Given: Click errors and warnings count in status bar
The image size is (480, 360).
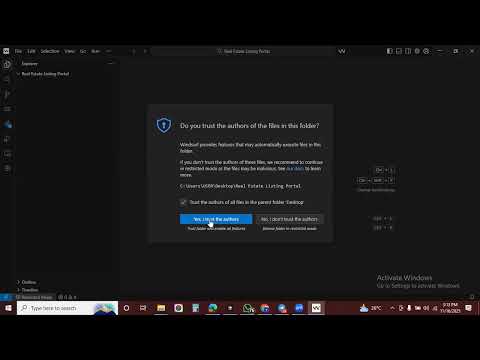Looking at the screenshot, I should click(x=67, y=297).
